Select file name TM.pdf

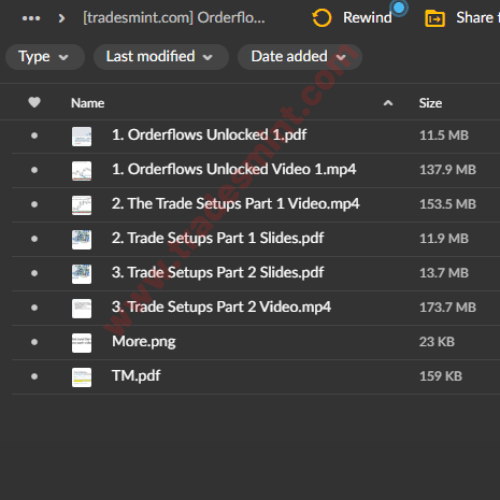point(136,376)
